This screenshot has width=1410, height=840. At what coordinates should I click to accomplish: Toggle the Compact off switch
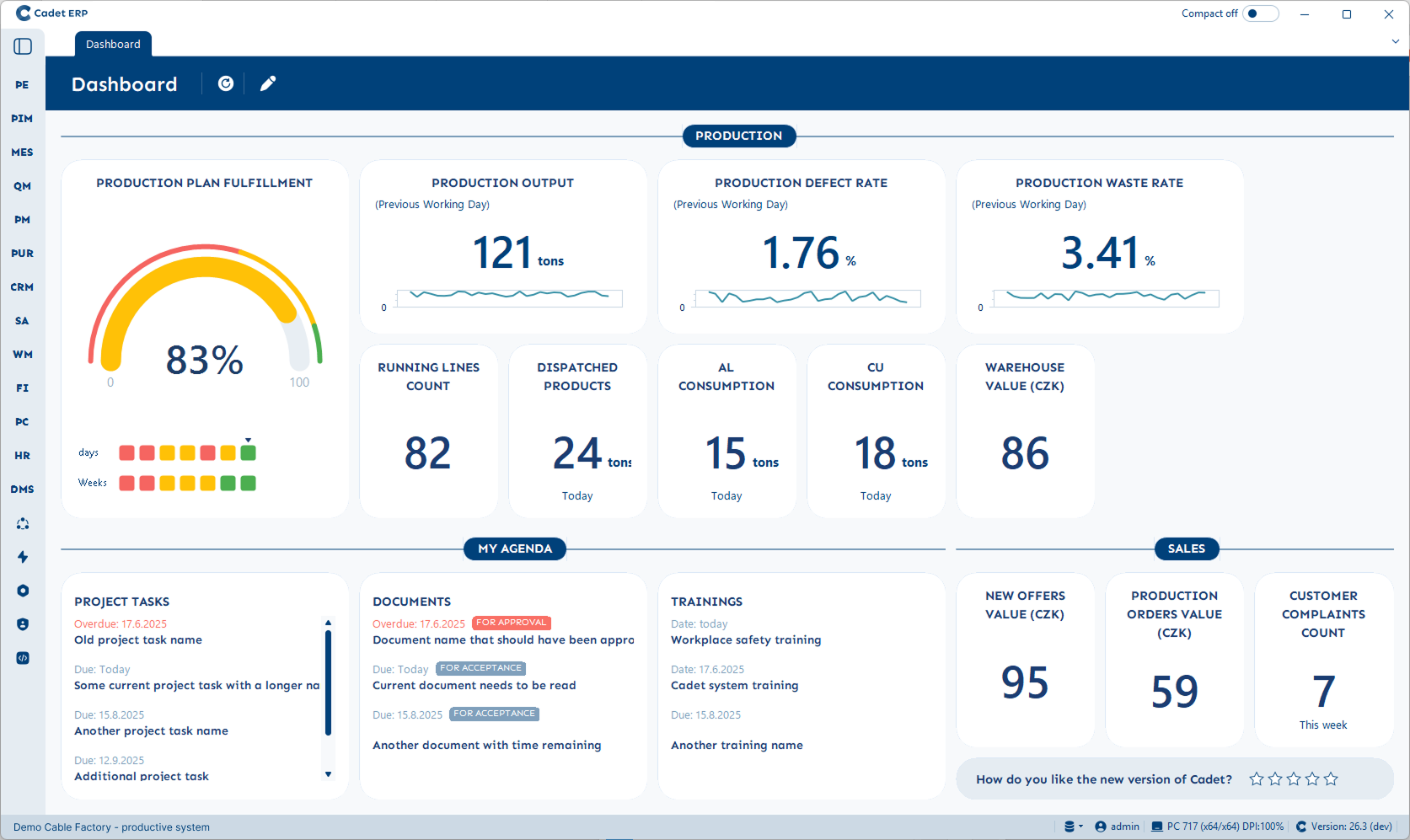coord(1259,13)
